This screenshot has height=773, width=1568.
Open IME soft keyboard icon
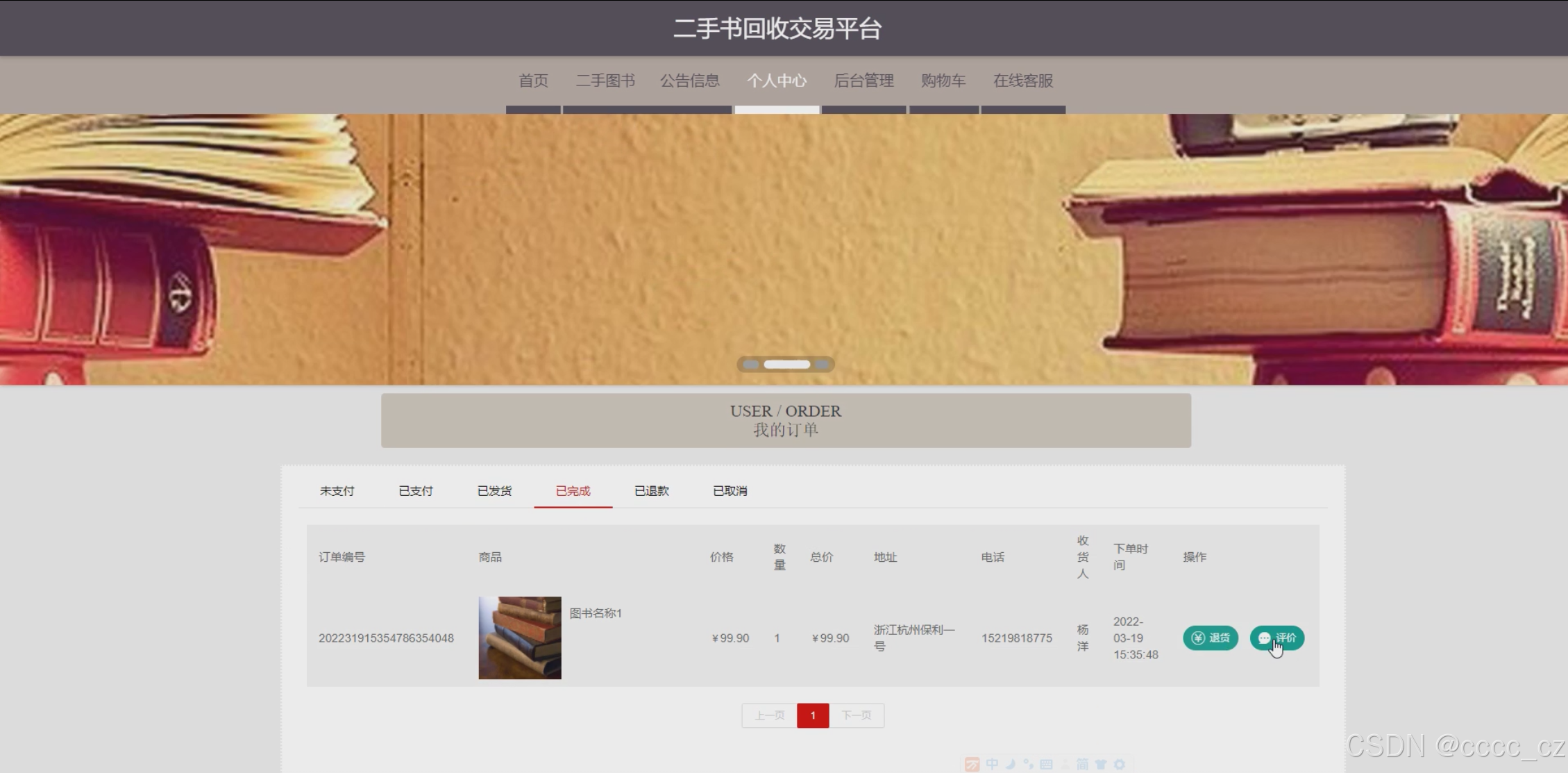click(x=1046, y=764)
